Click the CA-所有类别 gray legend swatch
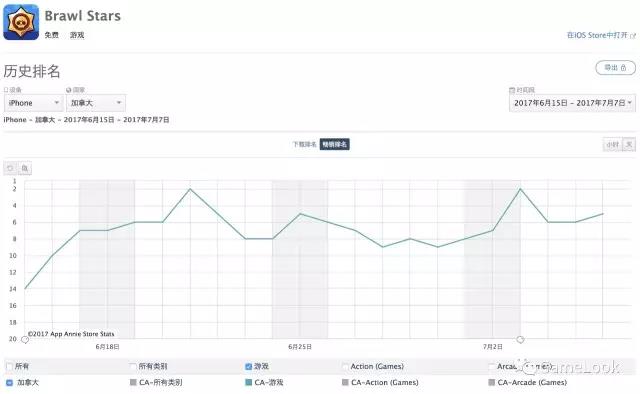This screenshot has height=394, width=640. (133, 383)
